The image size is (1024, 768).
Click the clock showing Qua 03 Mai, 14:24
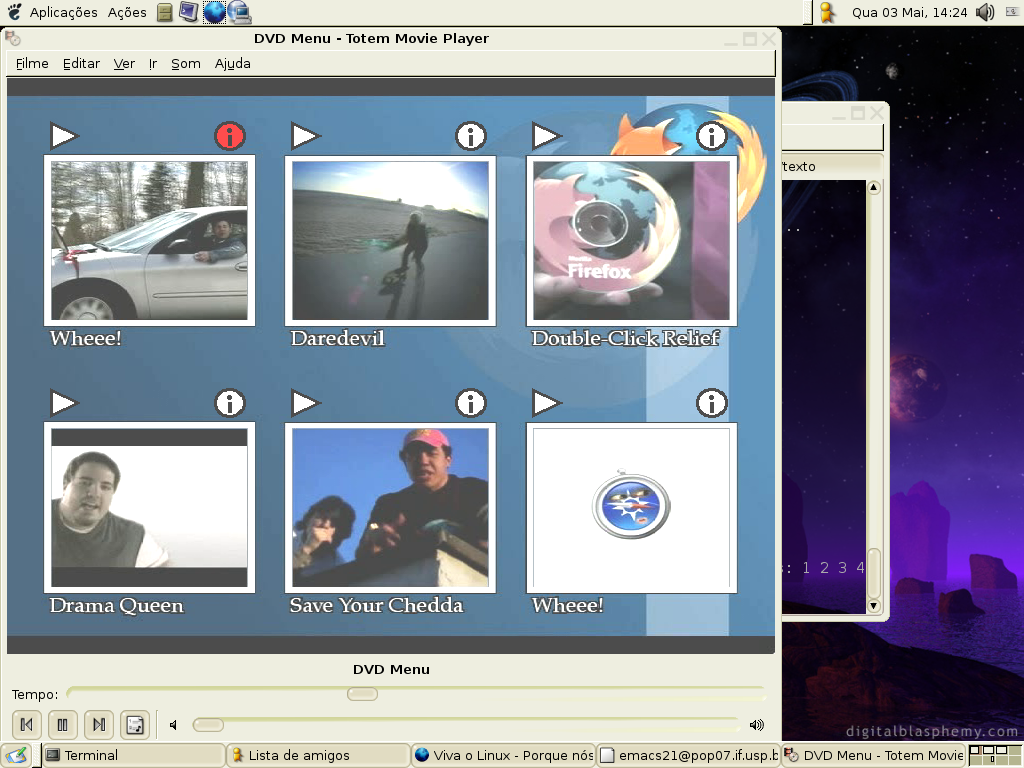[x=909, y=12]
